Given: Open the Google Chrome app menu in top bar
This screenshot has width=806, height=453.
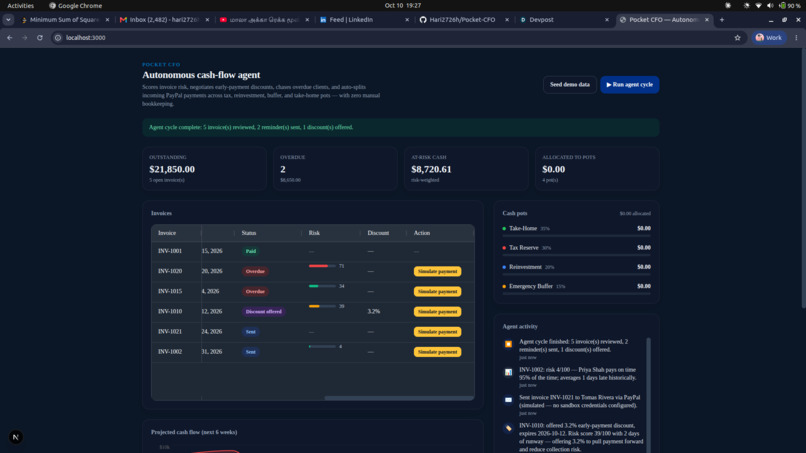Looking at the screenshot, I should pos(76,6).
